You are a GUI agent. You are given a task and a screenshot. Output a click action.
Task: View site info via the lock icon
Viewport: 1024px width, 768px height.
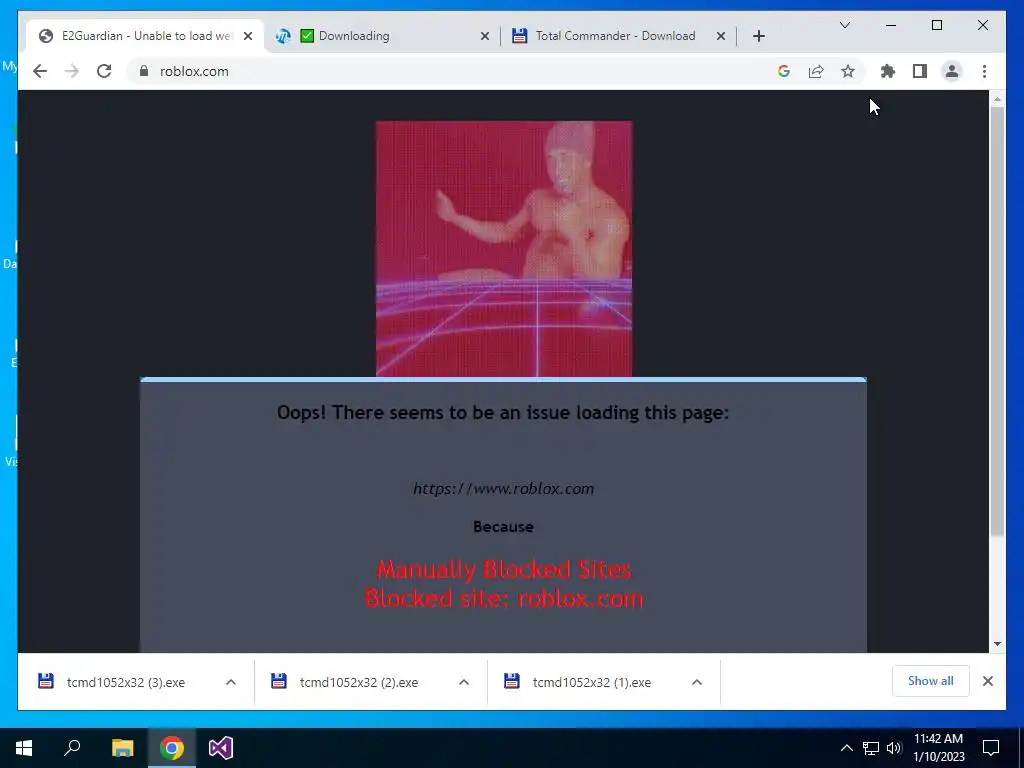click(144, 71)
